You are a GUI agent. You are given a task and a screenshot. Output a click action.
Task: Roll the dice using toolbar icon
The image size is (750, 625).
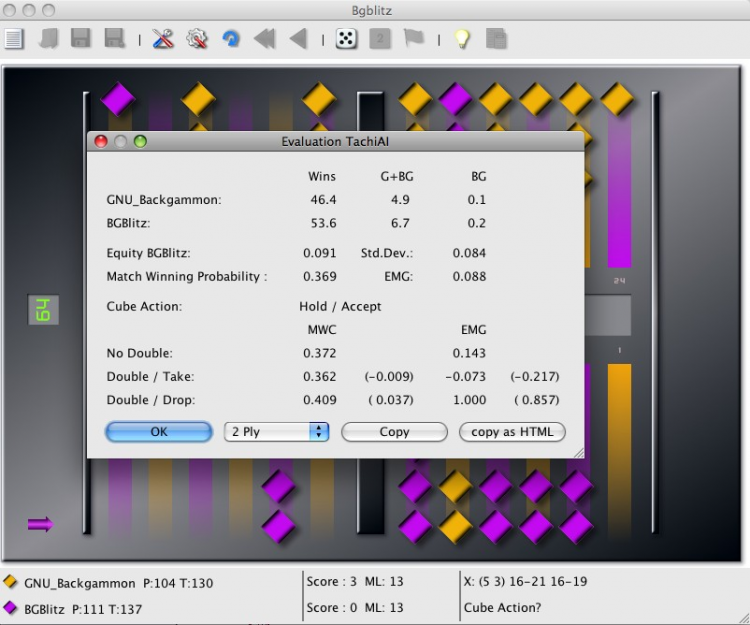tap(346, 39)
